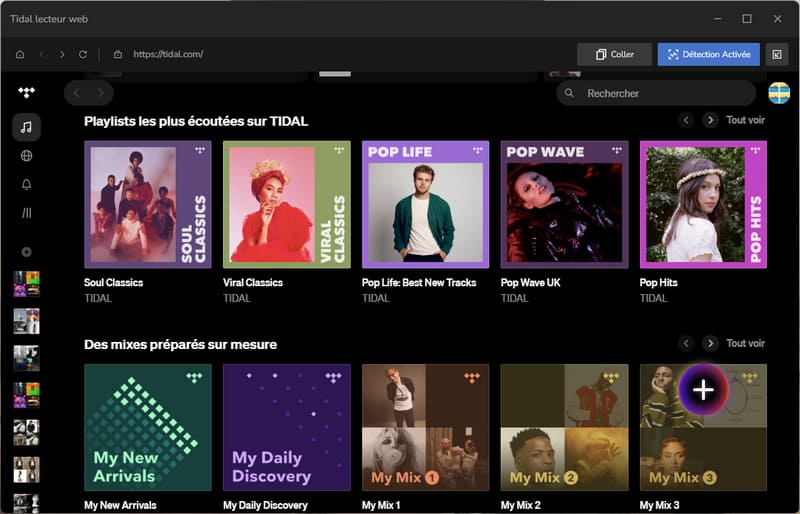Open the Pop Hits playlist cover
The image size is (800, 514).
(x=703, y=205)
